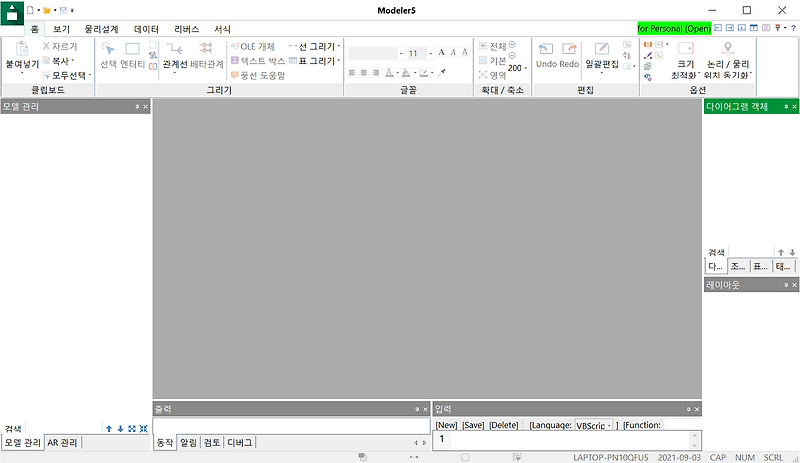Close the Output (출력) panel

[x=426, y=409]
